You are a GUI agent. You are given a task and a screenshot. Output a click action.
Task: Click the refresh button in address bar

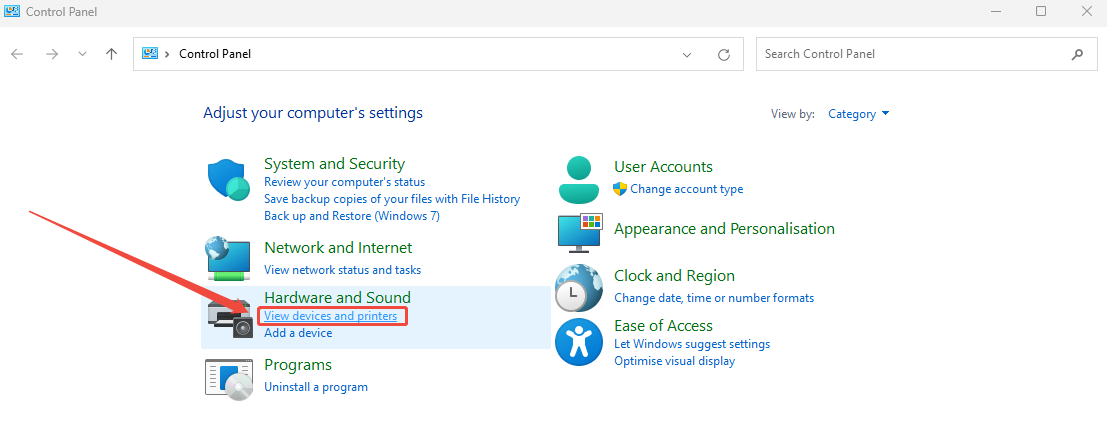point(724,55)
